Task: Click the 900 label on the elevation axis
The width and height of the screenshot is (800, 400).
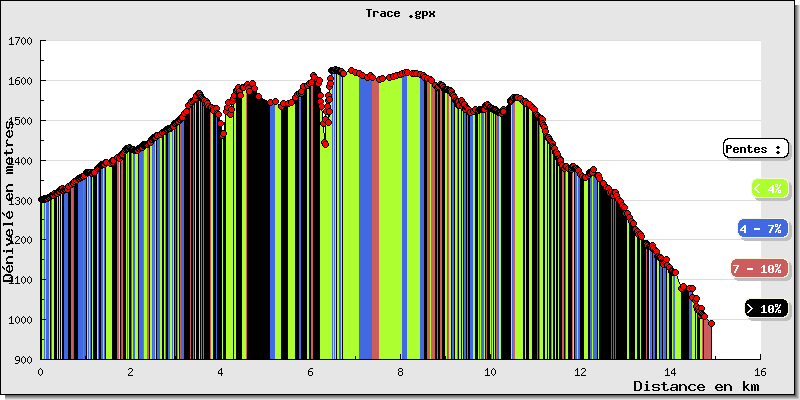Action: (23, 360)
